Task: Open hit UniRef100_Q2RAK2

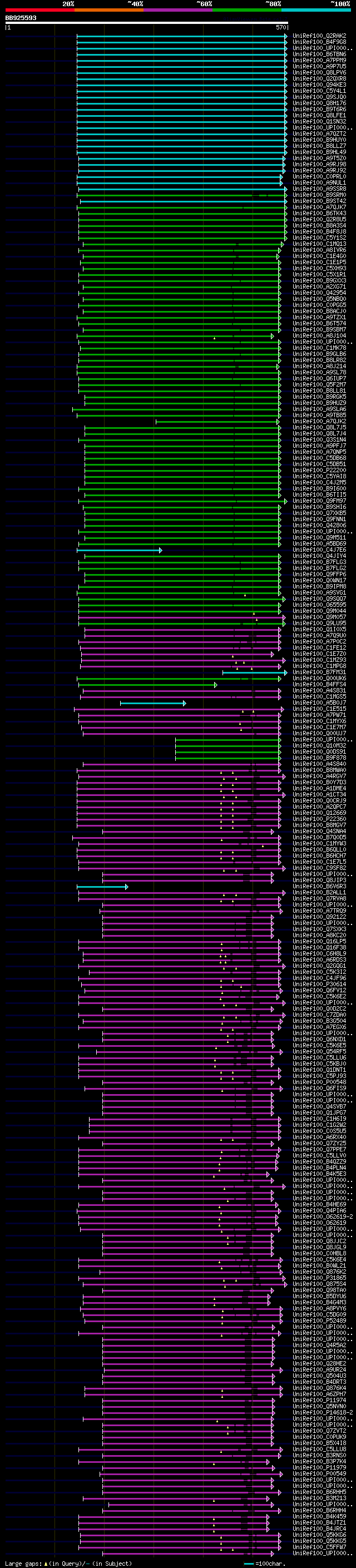Action: (319, 36)
